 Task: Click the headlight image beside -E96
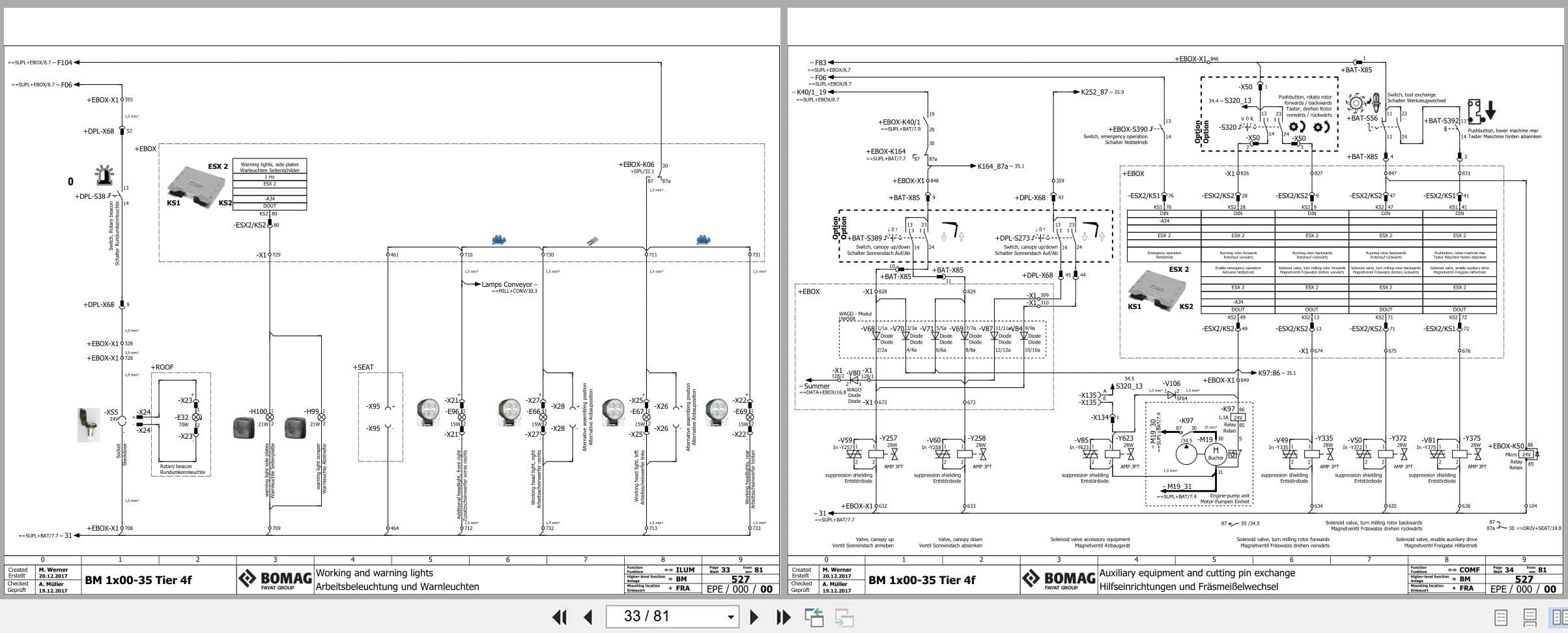click(x=428, y=412)
